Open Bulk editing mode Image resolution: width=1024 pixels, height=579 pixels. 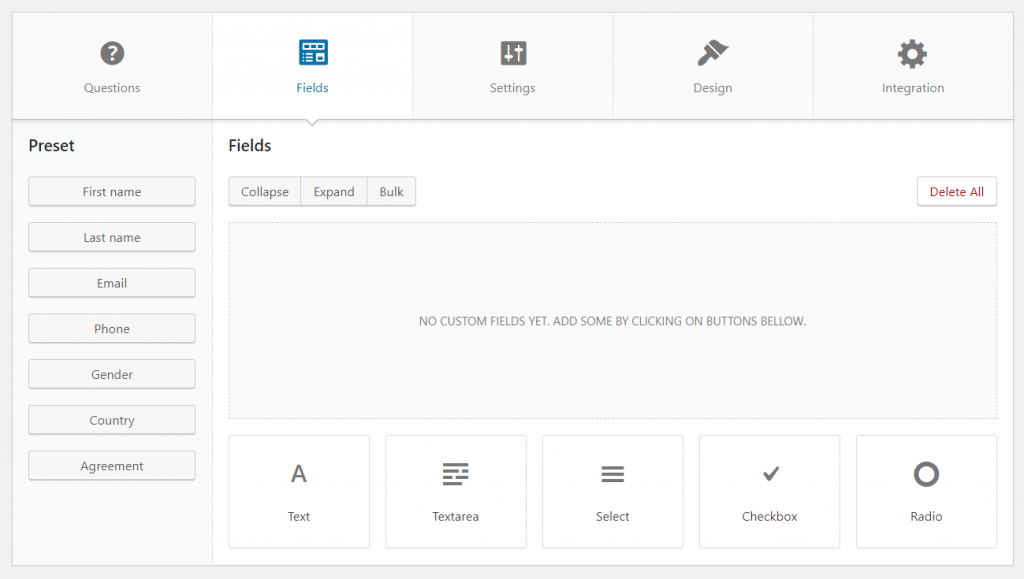391,191
